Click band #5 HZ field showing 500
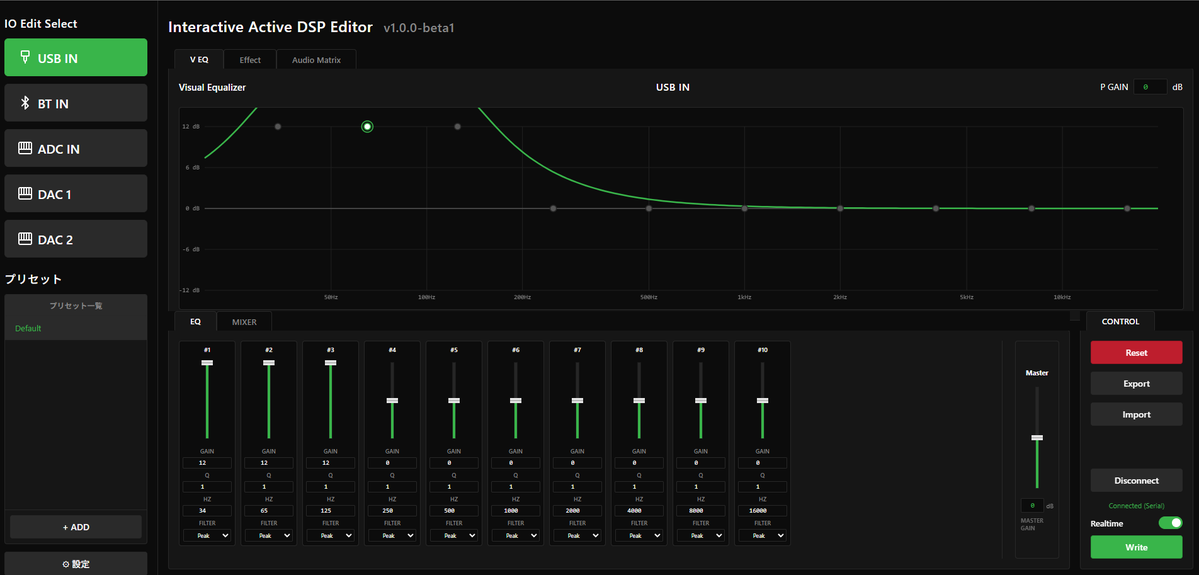Image resolution: width=1199 pixels, height=575 pixels. pos(454,510)
